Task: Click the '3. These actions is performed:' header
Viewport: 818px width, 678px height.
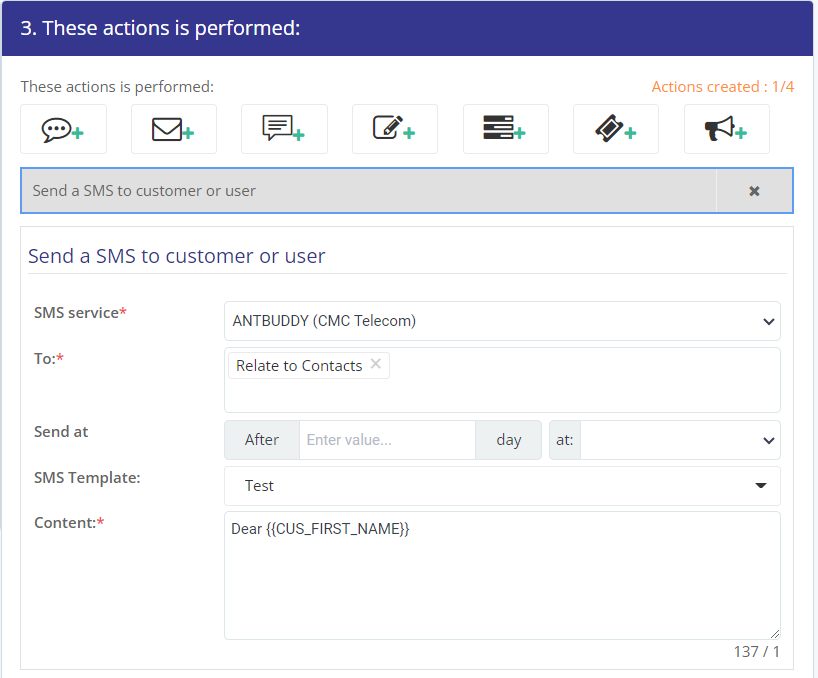Action: click(x=160, y=28)
